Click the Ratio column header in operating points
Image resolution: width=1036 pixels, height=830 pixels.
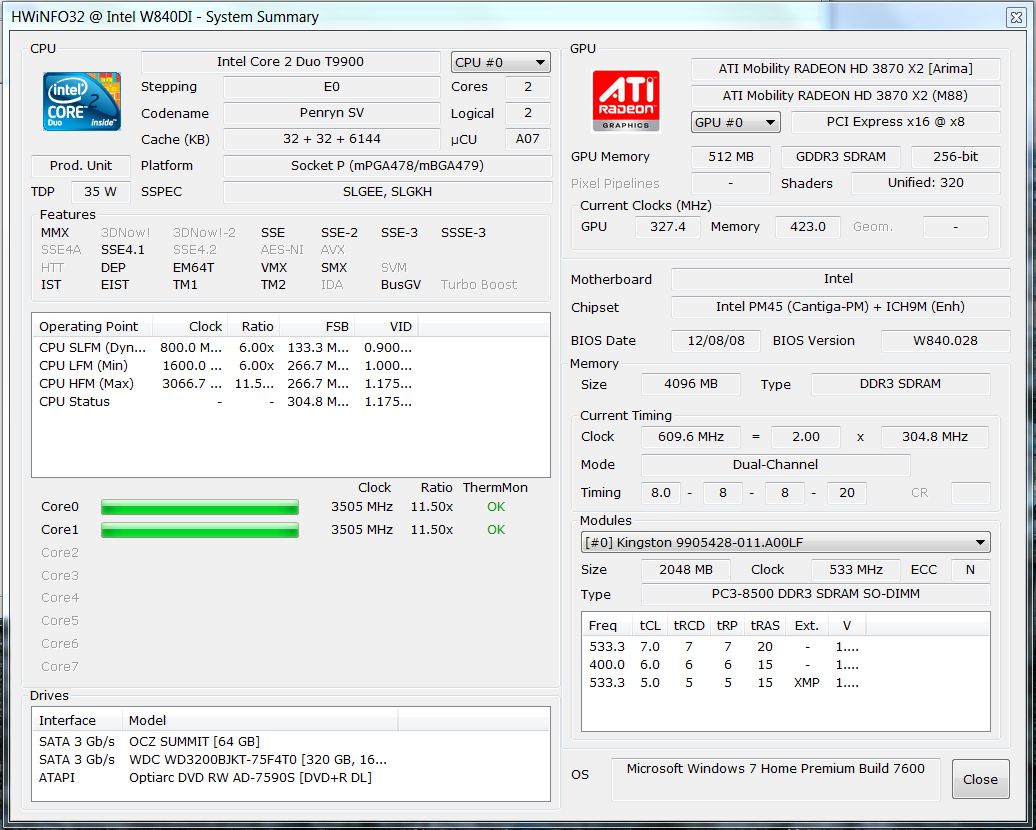[x=253, y=326]
